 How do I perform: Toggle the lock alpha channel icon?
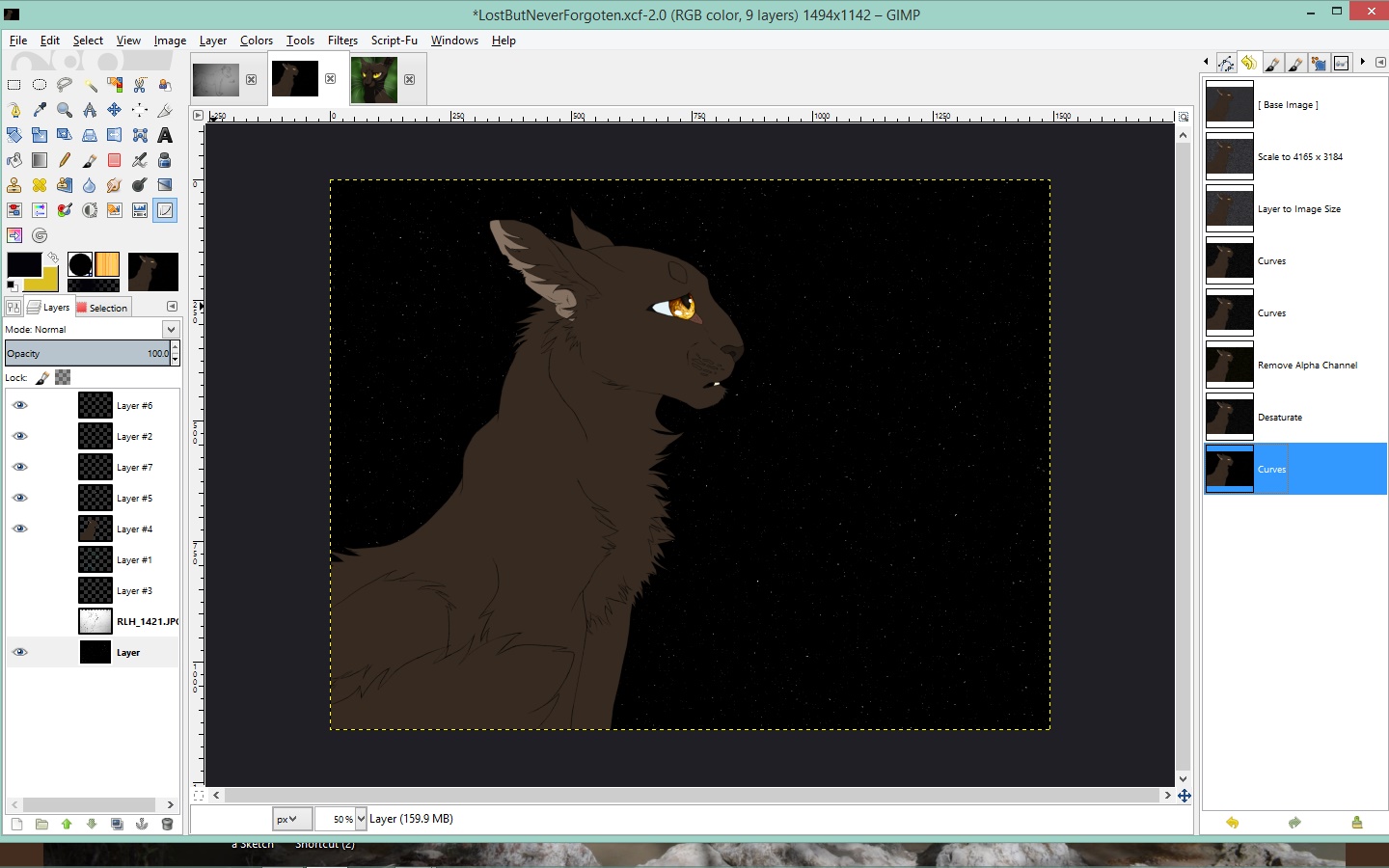63,377
